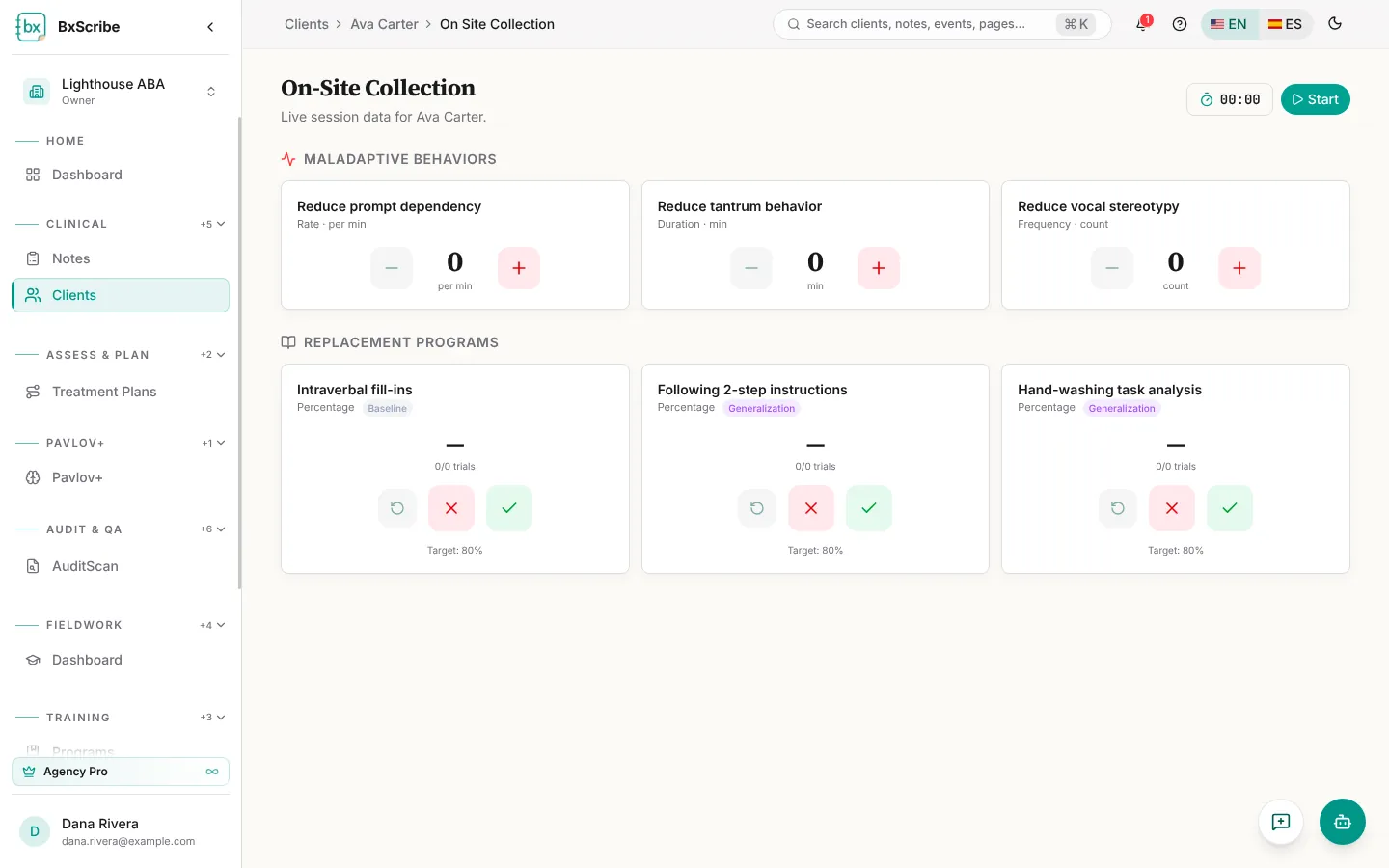This screenshot has height=868, width=1389.
Task: Click the Agency Pro plan badge
Action: [x=121, y=772]
